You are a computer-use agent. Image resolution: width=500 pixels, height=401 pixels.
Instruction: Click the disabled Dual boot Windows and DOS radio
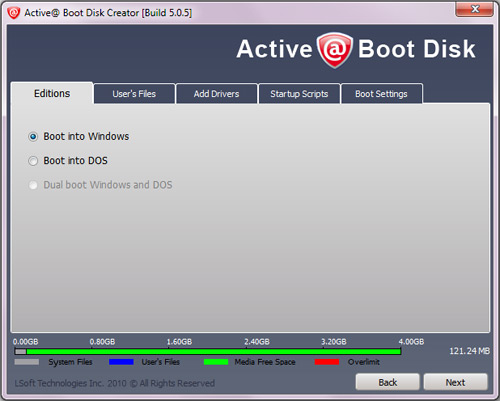pos(33,185)
